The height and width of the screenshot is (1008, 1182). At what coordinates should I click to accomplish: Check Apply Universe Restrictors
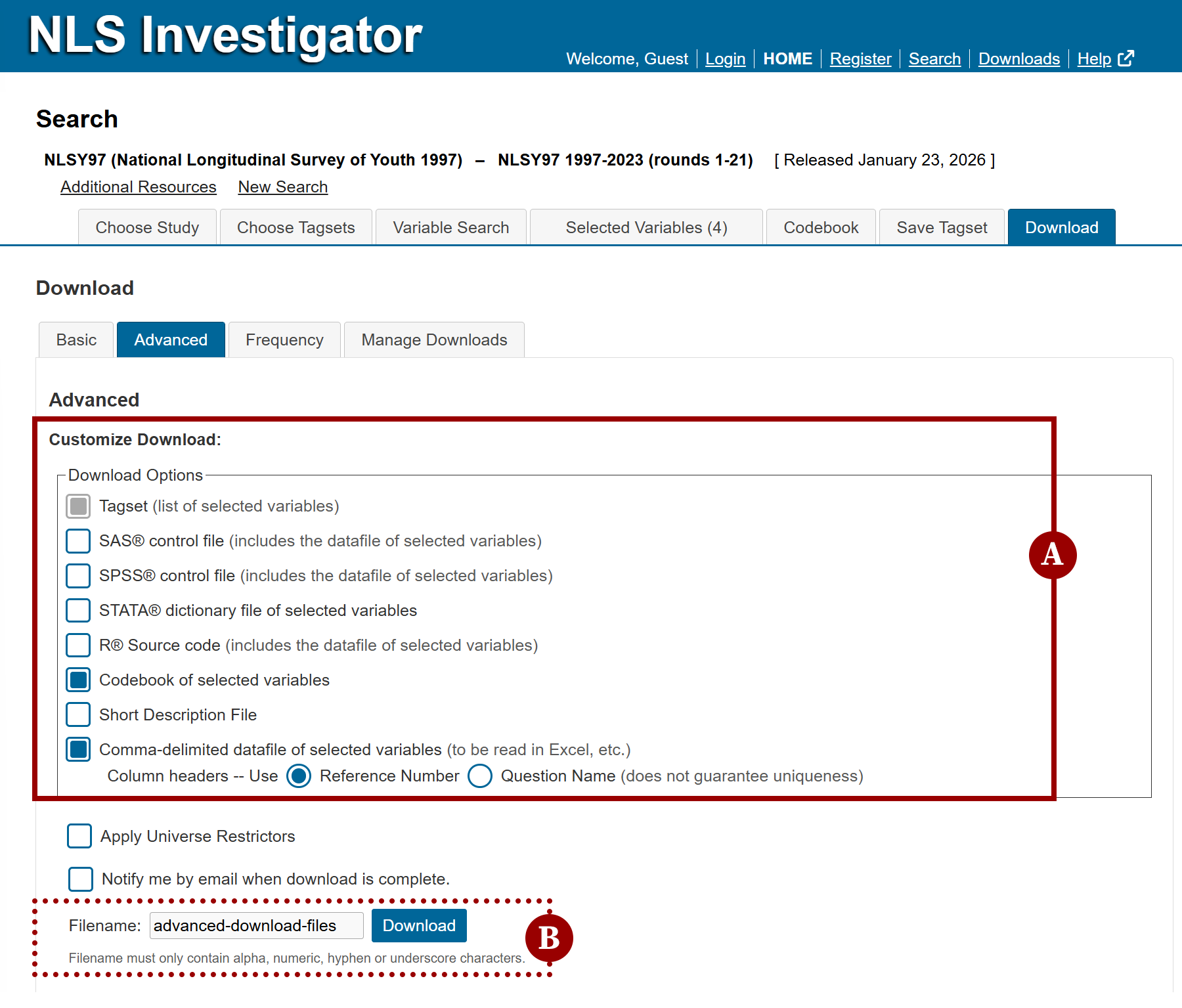[x=79, y=837]
